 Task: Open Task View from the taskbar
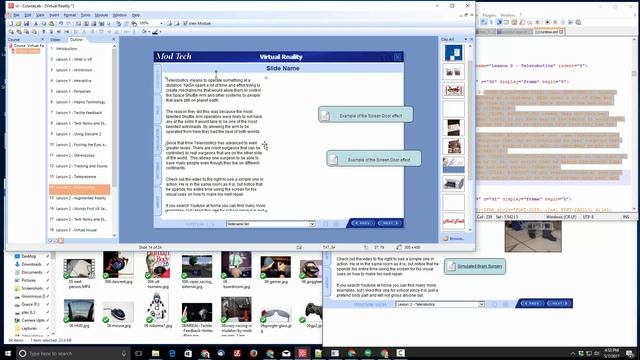coord(138,353)
